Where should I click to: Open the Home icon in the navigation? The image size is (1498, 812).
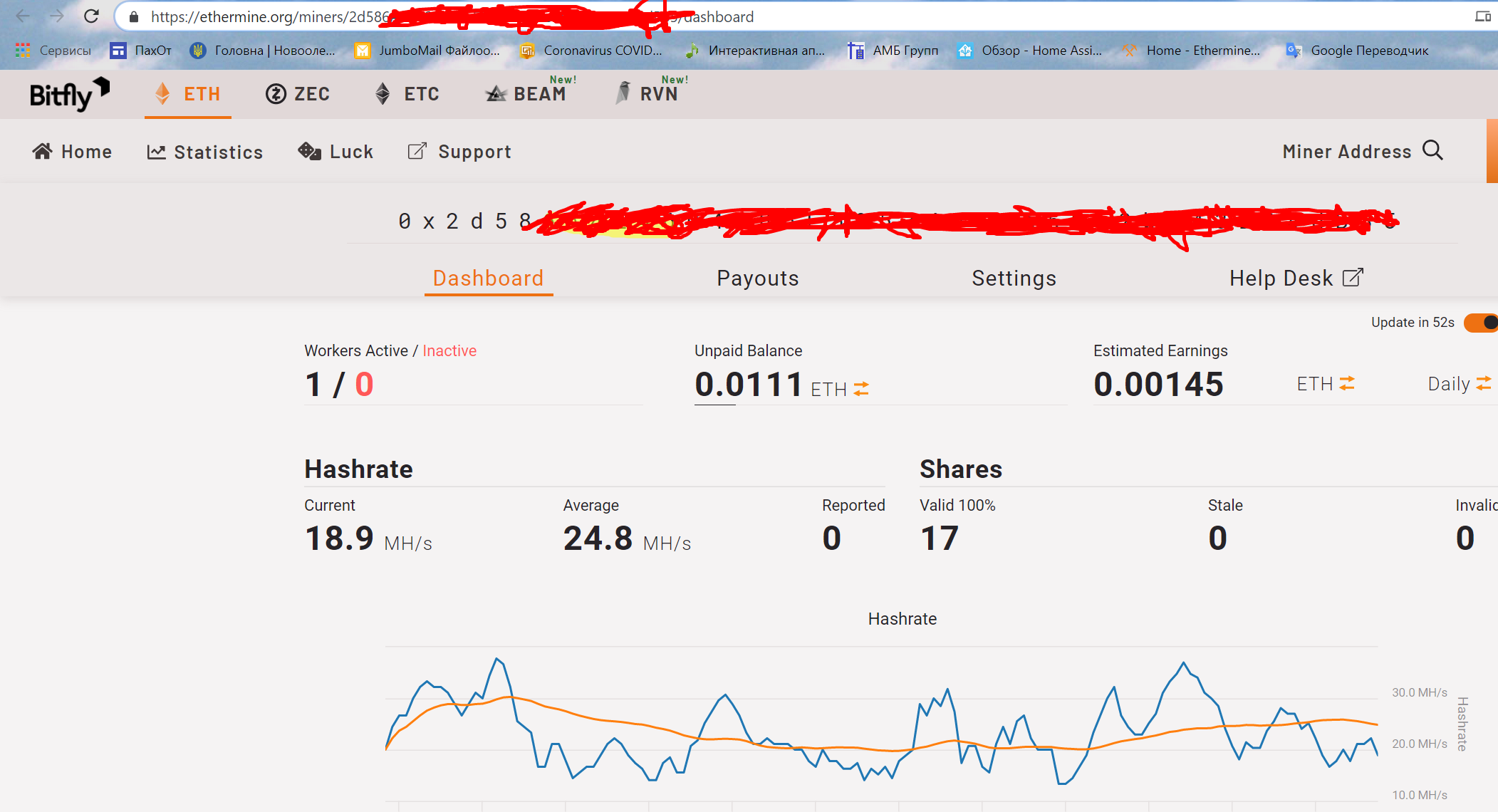43,151
